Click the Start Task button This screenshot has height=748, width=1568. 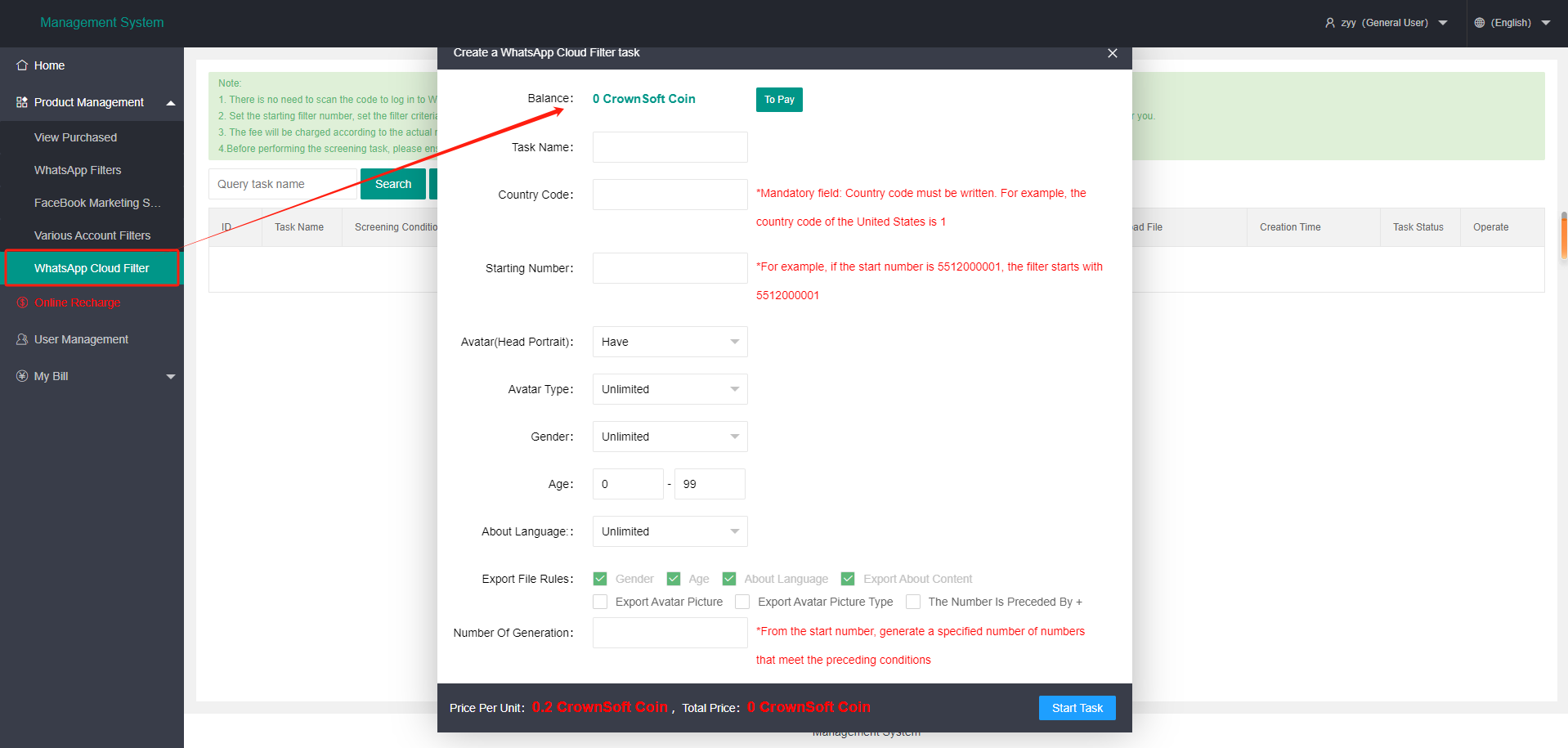pos(1077,708)
